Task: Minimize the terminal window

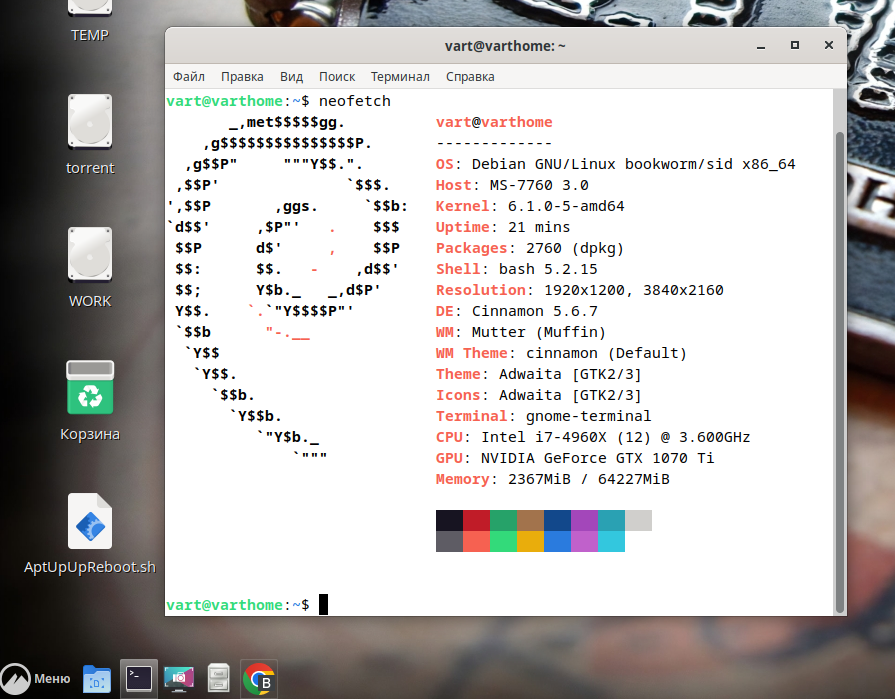Action: (x=760, y=46)
